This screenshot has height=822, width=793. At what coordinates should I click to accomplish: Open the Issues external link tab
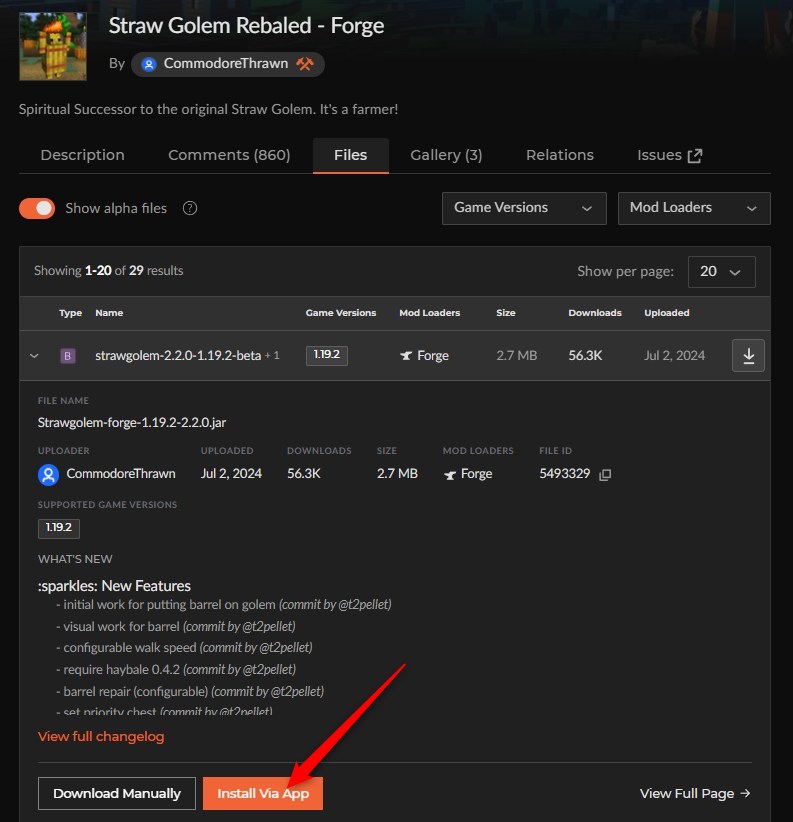[669, 155]
